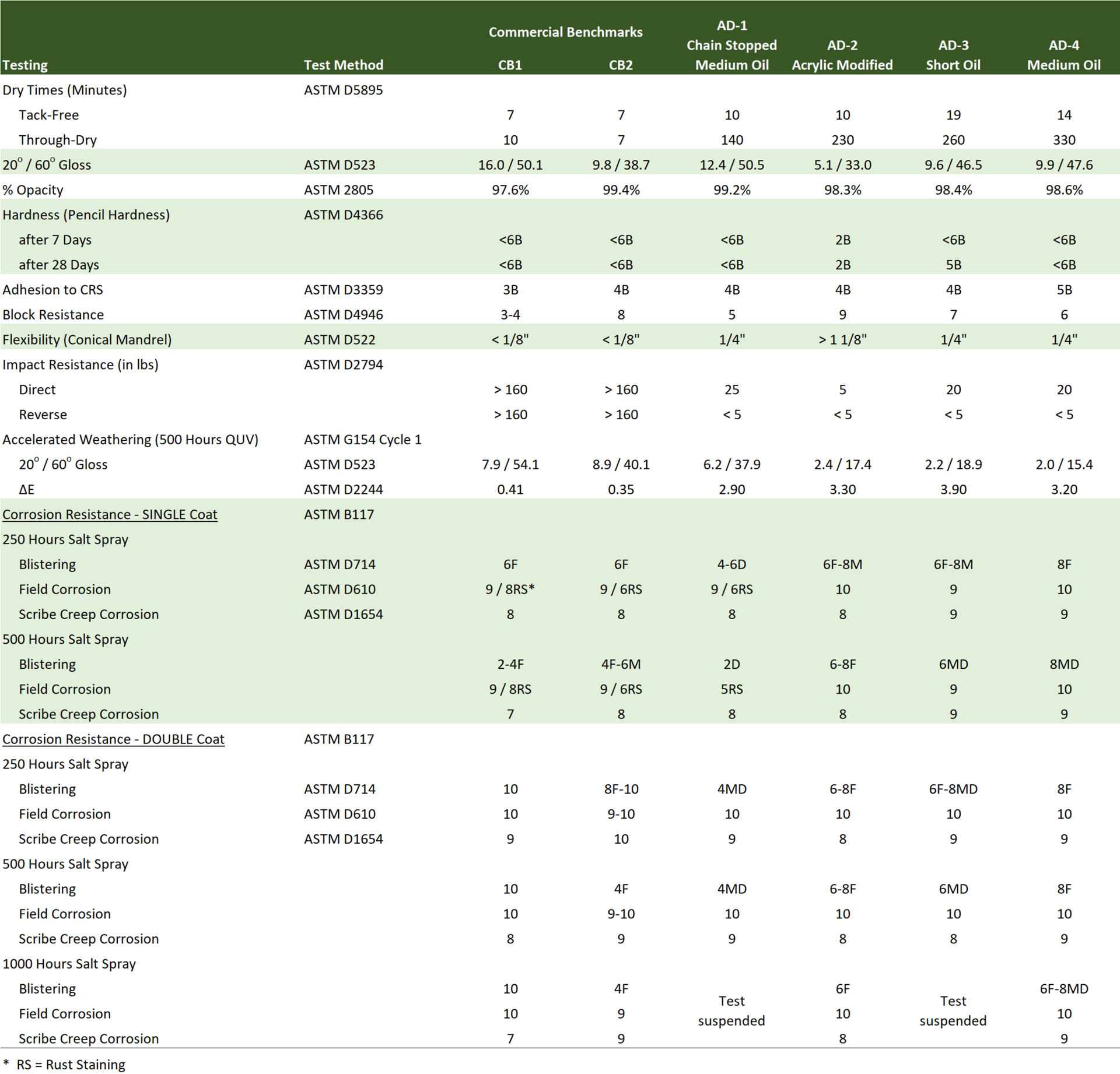This screenshot has width=1120, height=1074.
Task: Click the opacity value 97.6%
Action: (510, 190)
